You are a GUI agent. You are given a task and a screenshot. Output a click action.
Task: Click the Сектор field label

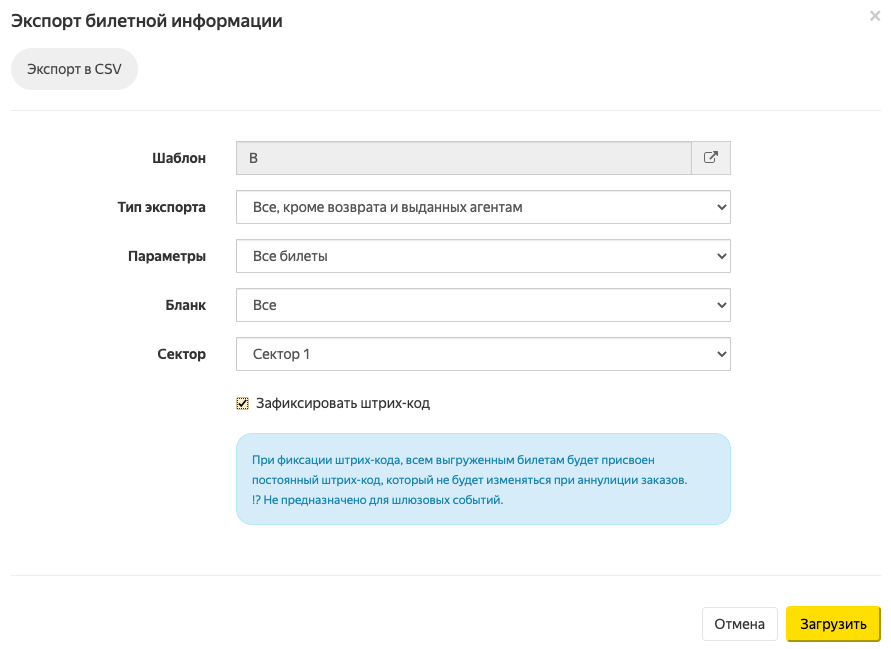point(181,354)
